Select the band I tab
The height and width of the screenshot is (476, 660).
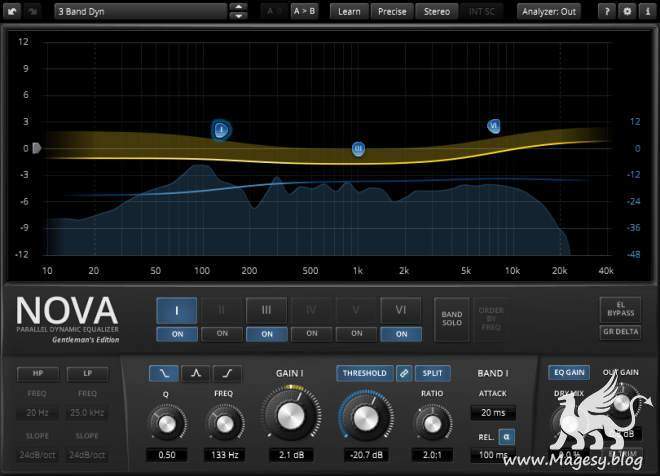click(x=177, y=311)
